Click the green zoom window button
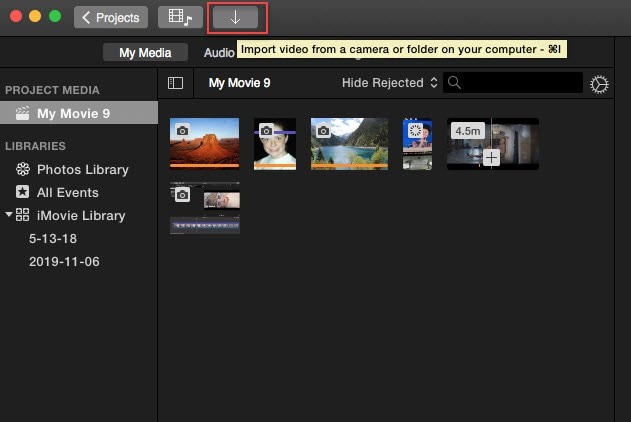Viewport: 631px width, 422px height. (x=55, y=16)
